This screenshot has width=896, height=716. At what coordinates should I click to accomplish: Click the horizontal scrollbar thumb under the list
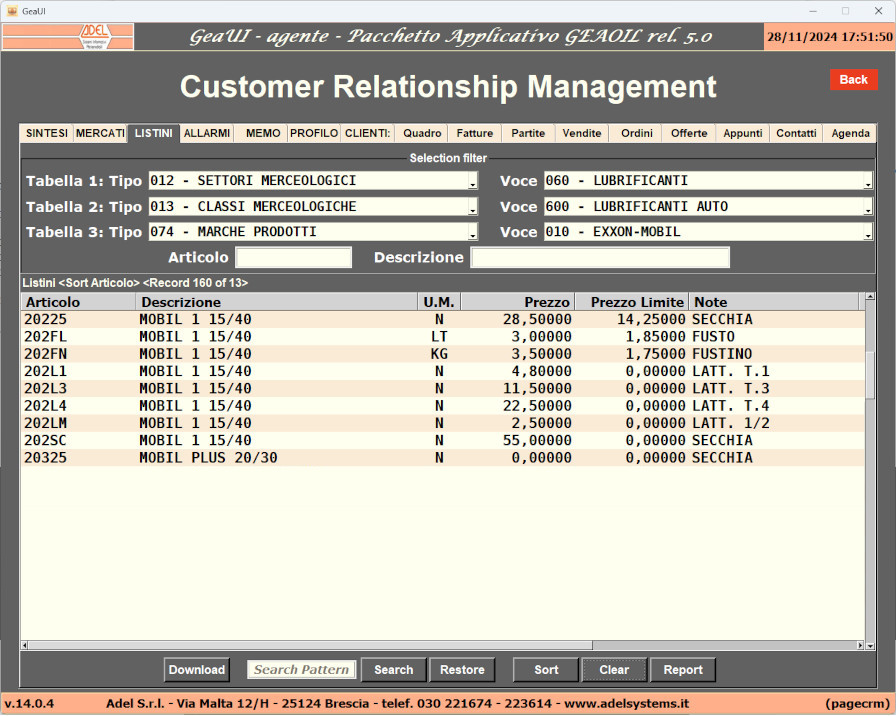310,646
